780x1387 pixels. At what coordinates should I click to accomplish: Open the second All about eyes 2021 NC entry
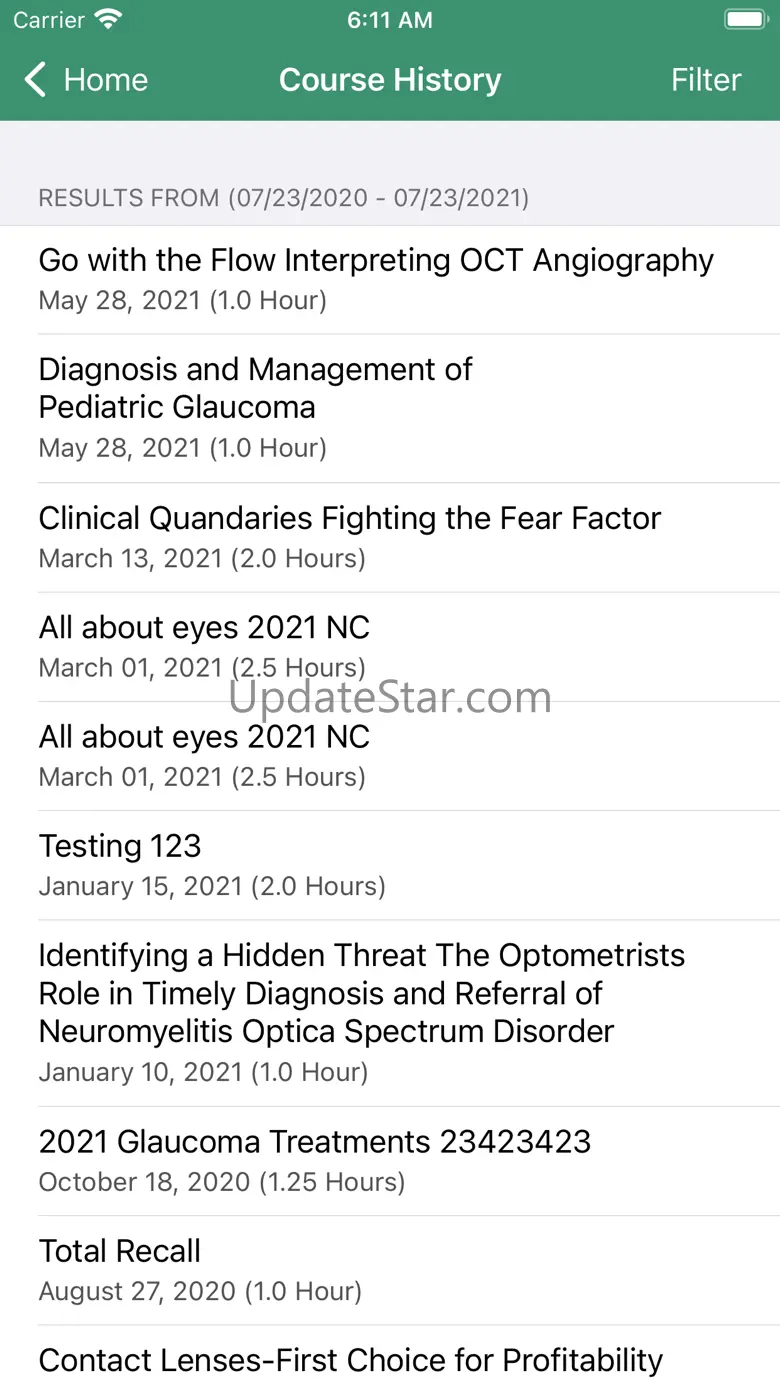point(390,755)
